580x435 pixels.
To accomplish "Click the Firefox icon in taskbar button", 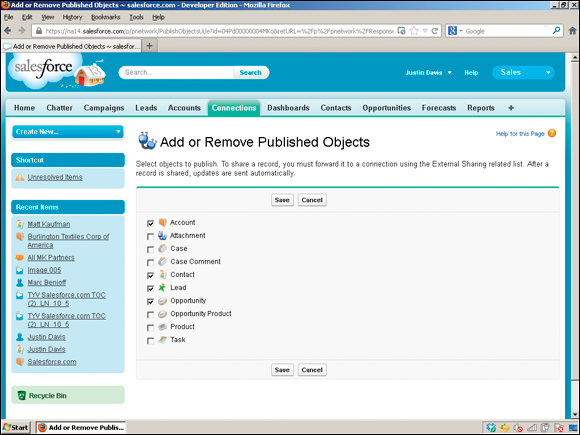I will pos(42,427).
